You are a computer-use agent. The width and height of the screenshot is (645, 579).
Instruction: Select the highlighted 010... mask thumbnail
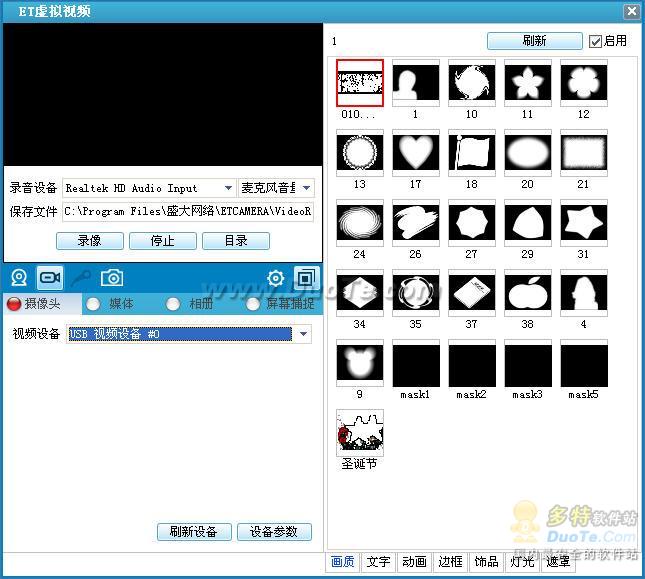(x=360, y=82)
